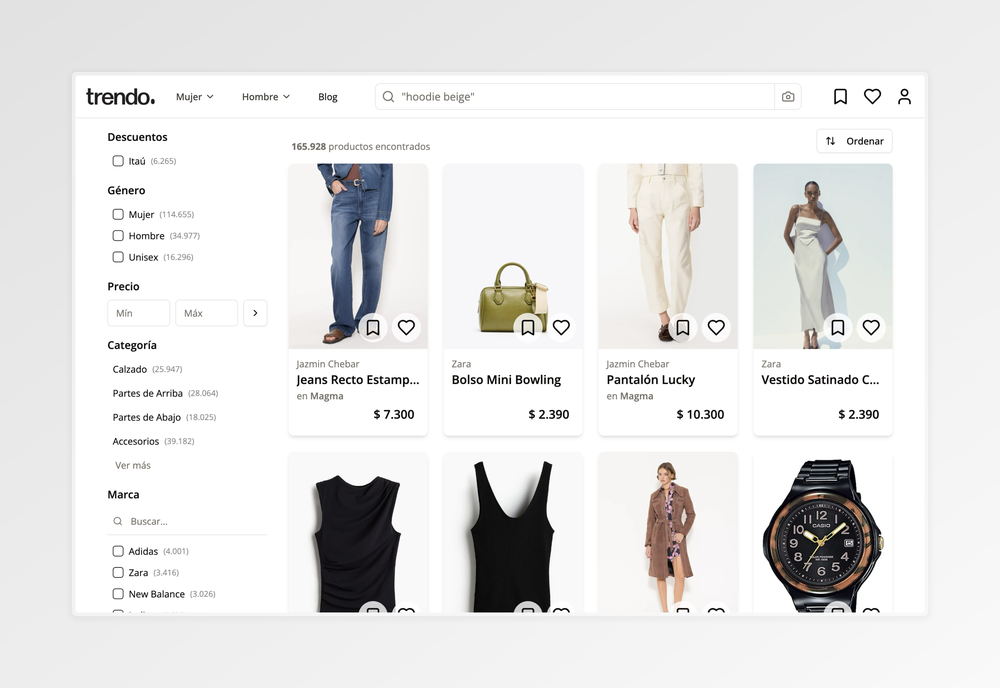Select the Partes de Arriba category

pyautogui.click(x=165, y=393)
